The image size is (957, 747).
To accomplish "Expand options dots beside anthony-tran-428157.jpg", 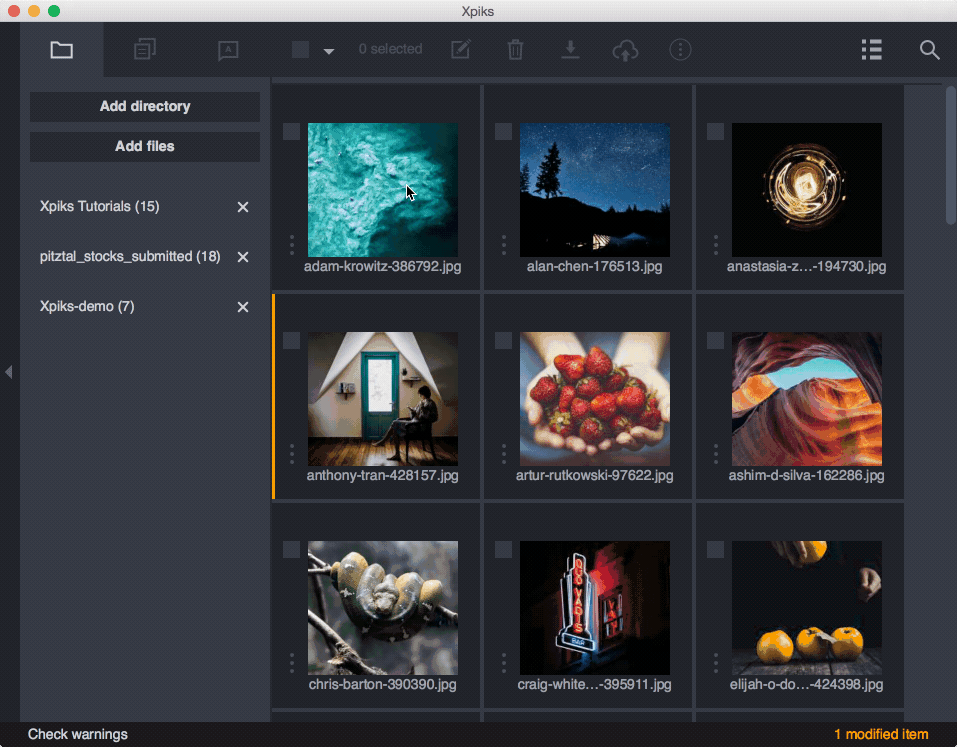I will (x=291, y=453).
